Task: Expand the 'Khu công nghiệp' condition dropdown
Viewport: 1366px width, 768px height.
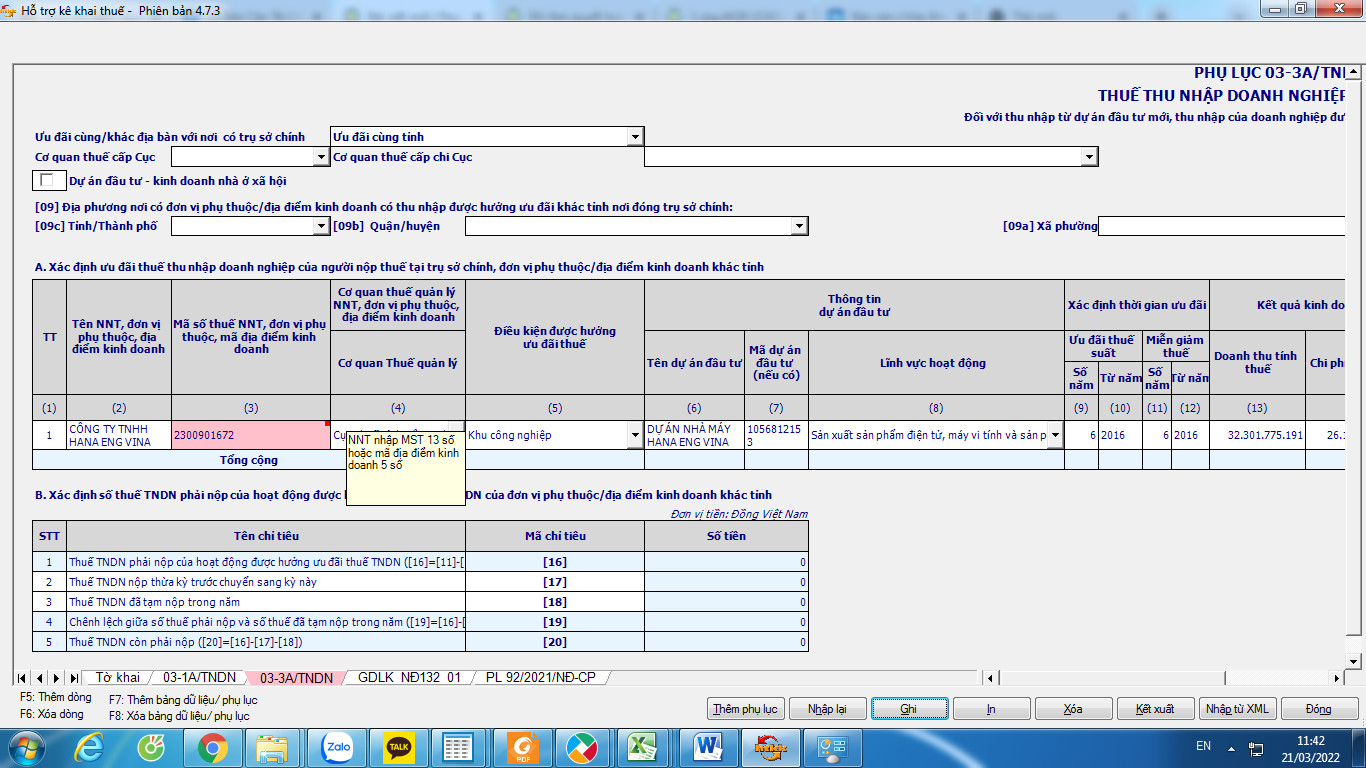Action: point(634,435)
